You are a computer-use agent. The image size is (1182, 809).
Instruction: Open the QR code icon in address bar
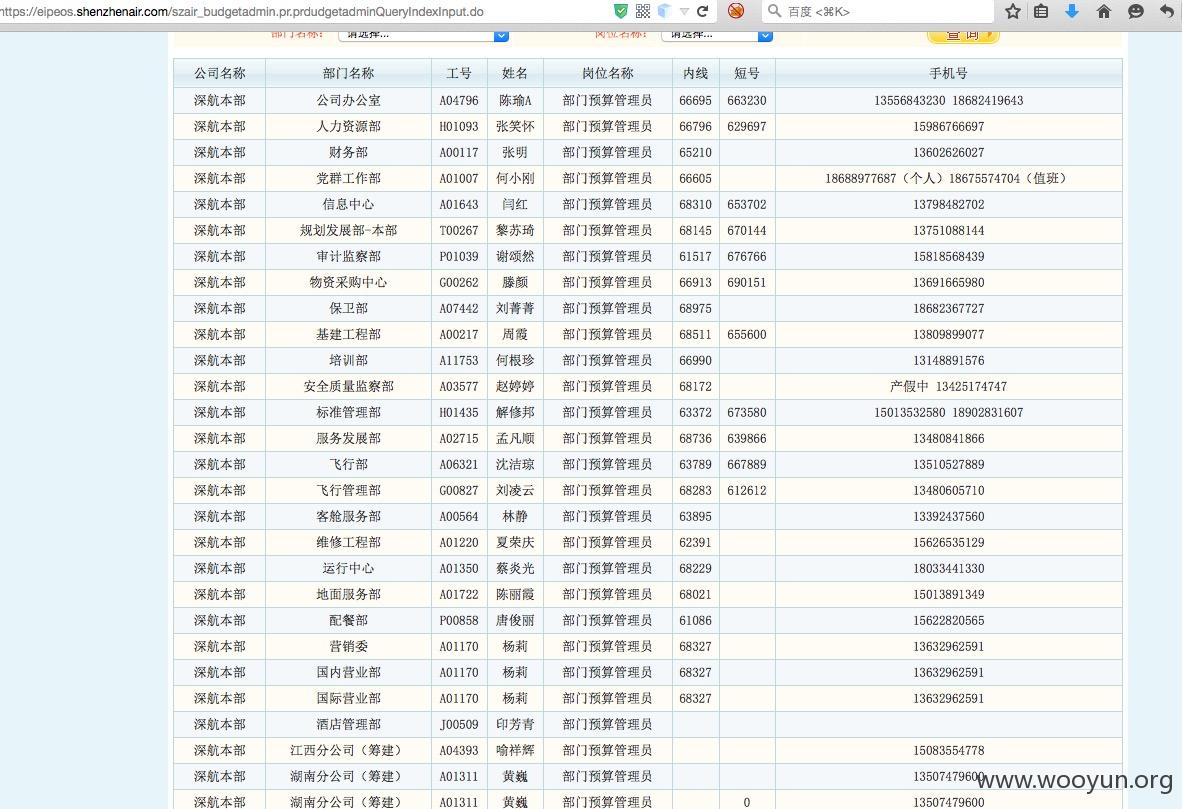(x=642, y=11)
